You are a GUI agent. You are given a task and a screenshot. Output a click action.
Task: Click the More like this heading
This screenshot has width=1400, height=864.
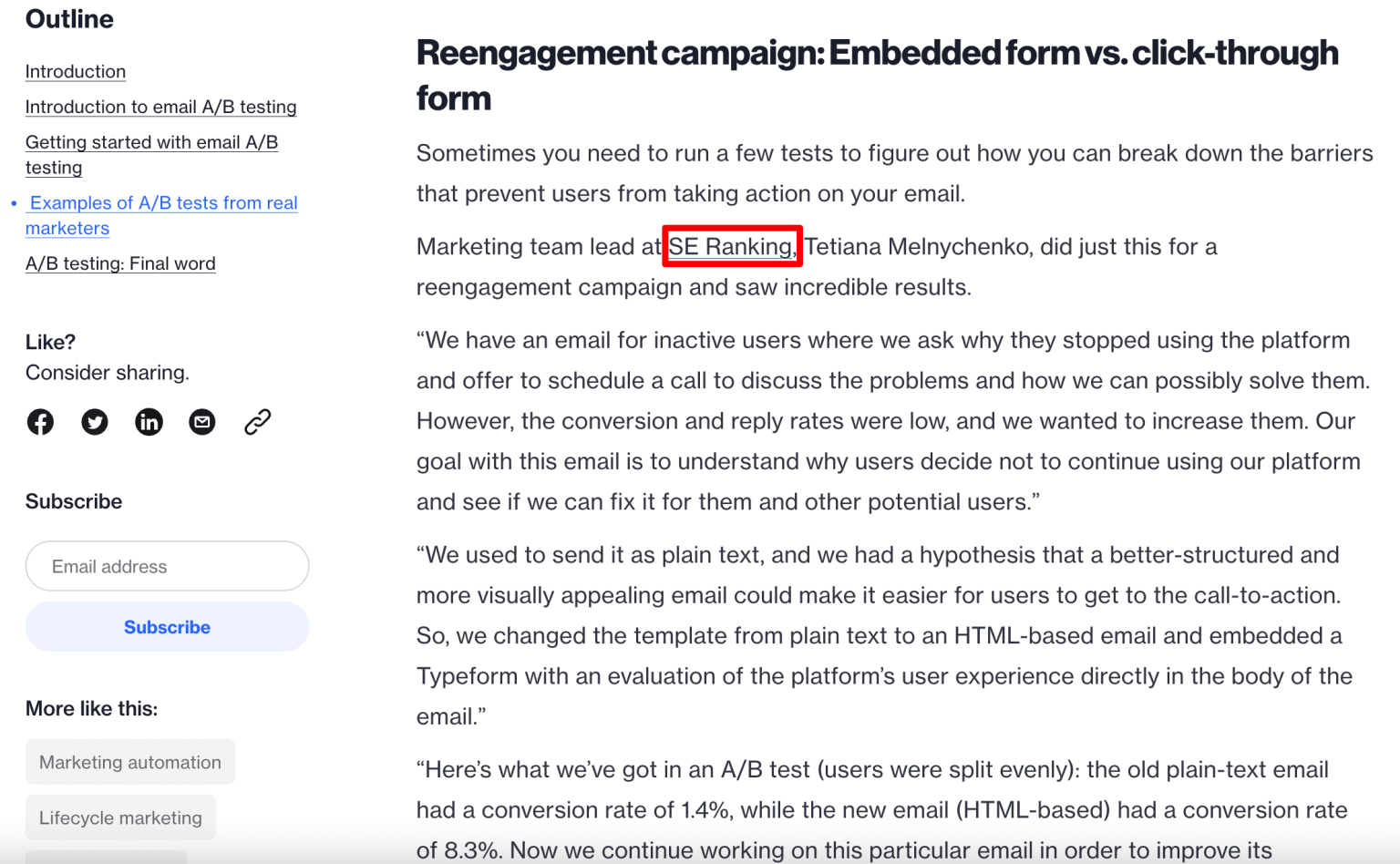point(91,709)
